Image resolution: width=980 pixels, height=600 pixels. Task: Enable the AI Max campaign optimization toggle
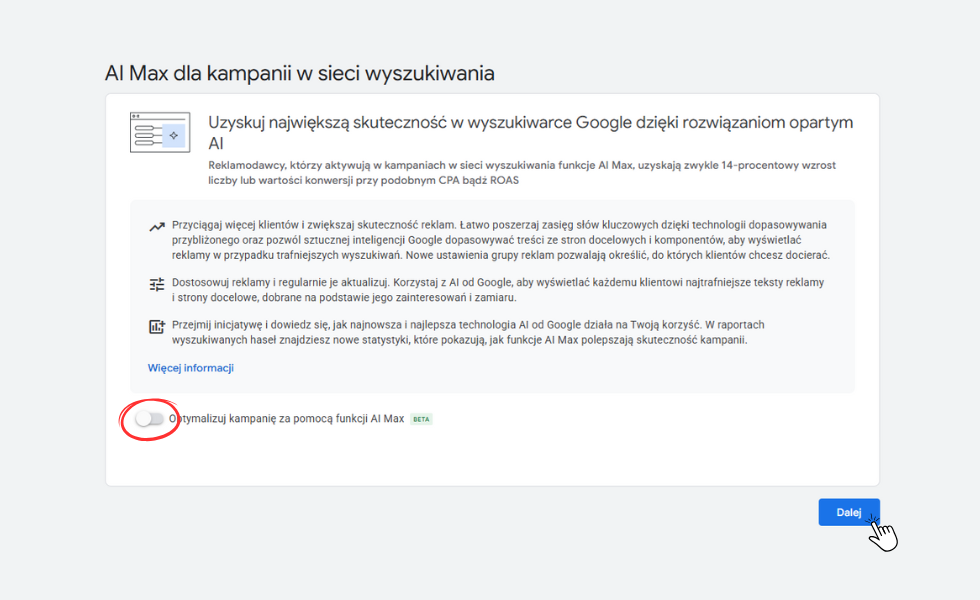(x=149, y=419)
